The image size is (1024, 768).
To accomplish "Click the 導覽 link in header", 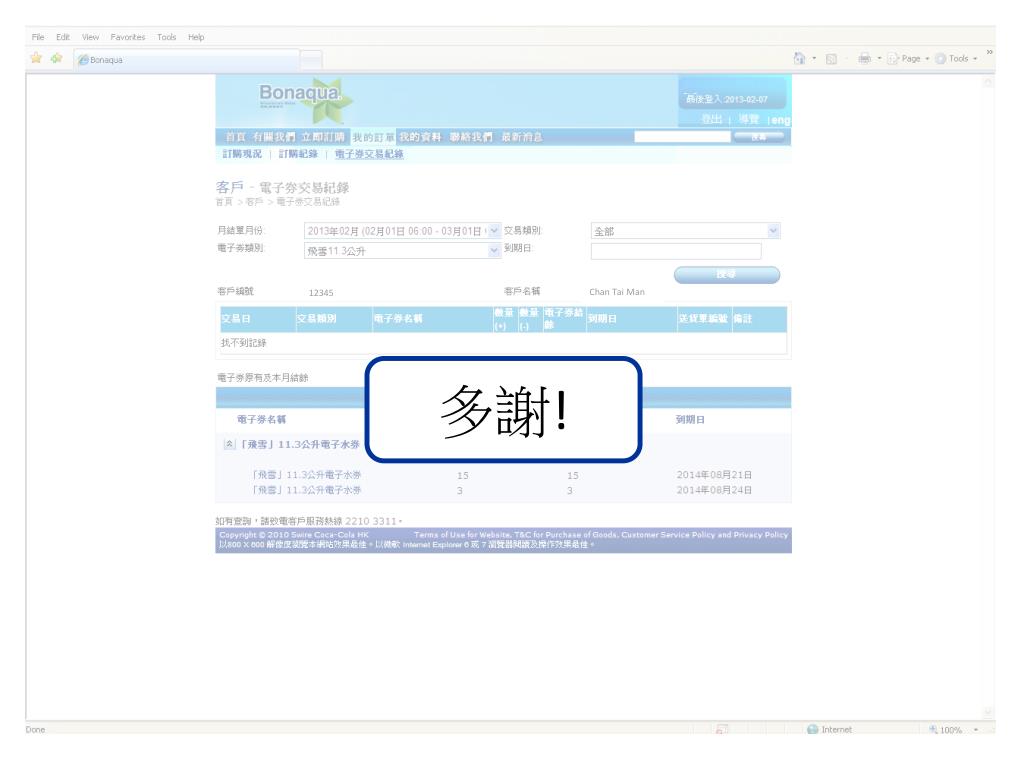I will pyautogui.click(x=748, y=120).
